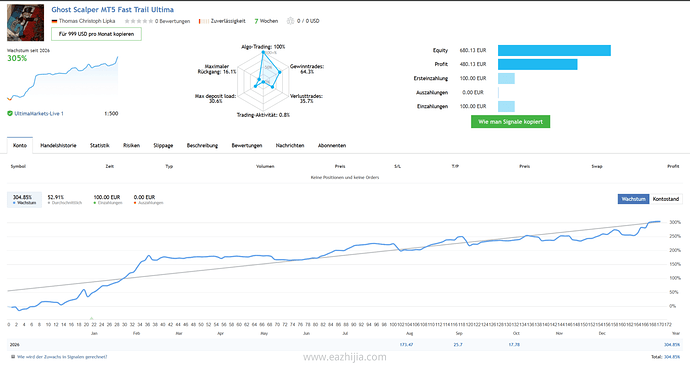Click the radar chart in the center

(263, 81)
